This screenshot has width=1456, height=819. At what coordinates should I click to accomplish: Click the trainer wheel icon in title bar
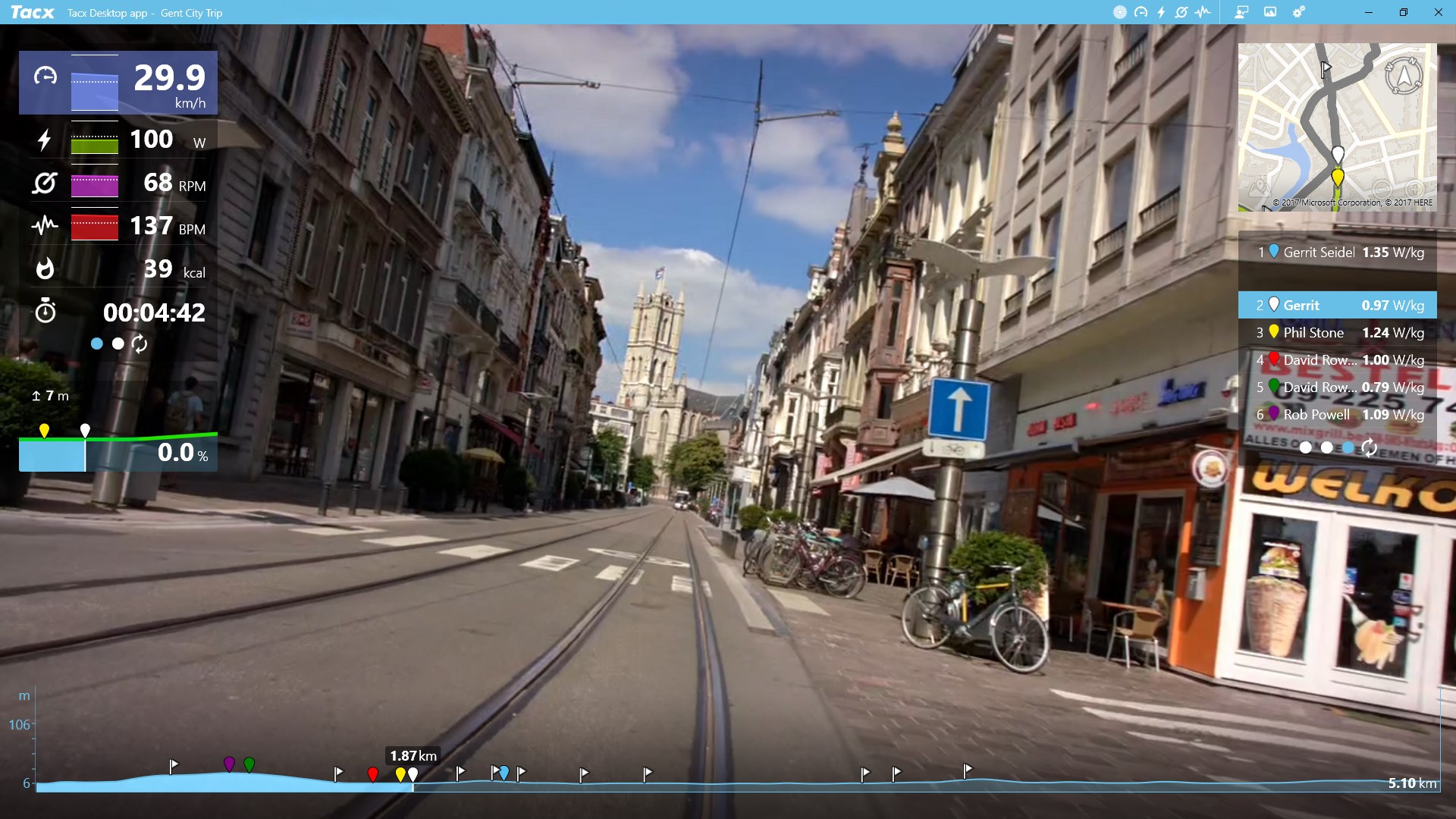coord(1120,12)
